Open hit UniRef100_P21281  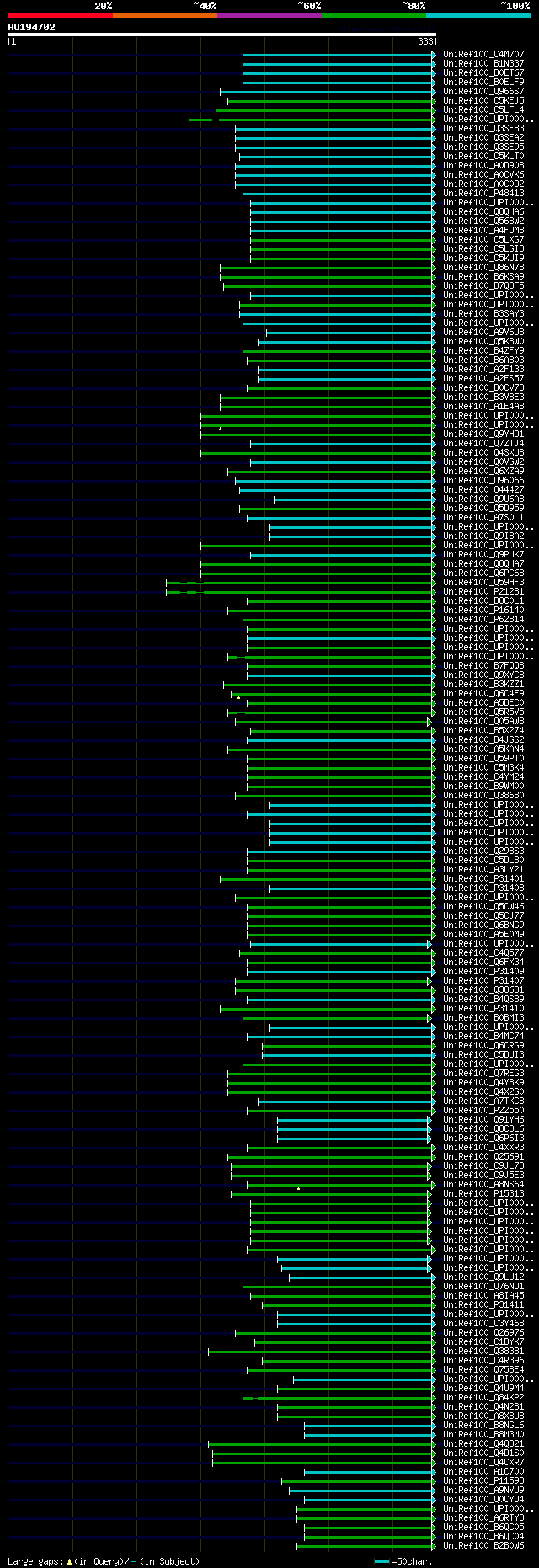click(x=483, y=592)
